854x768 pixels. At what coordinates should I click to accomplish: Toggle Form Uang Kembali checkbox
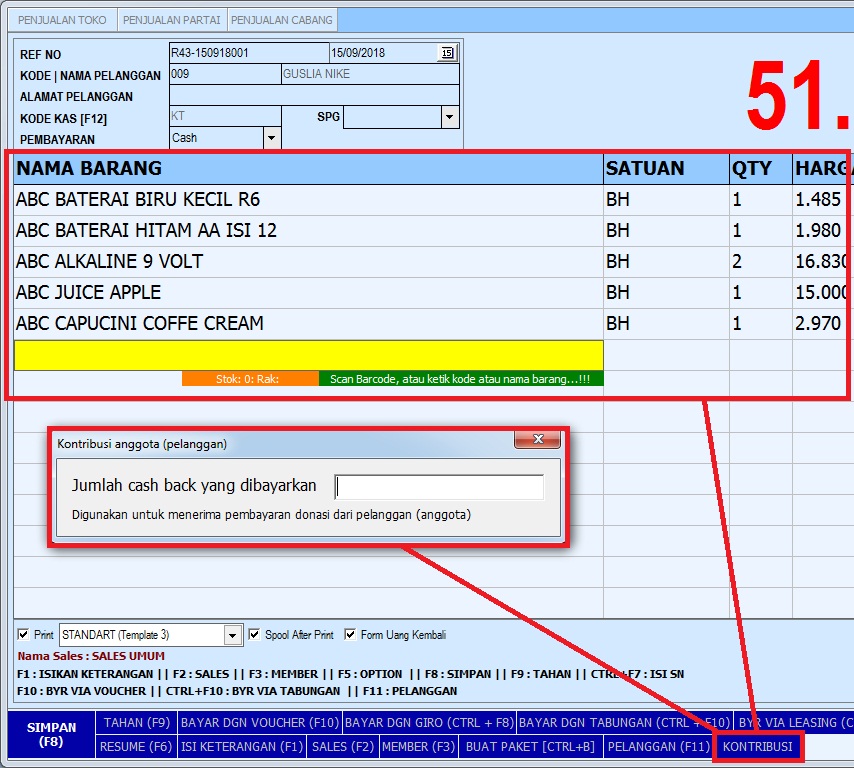(x=350, y=635)
